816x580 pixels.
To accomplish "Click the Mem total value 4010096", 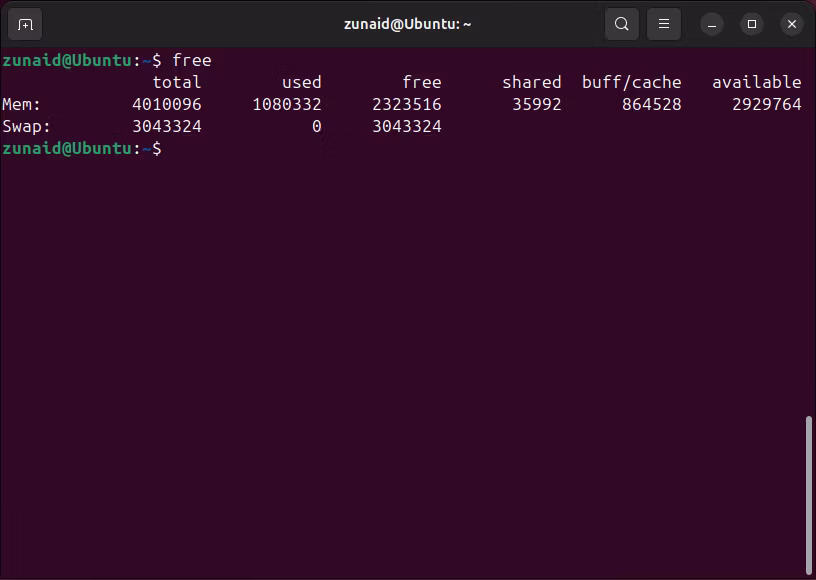I will 166,104.
